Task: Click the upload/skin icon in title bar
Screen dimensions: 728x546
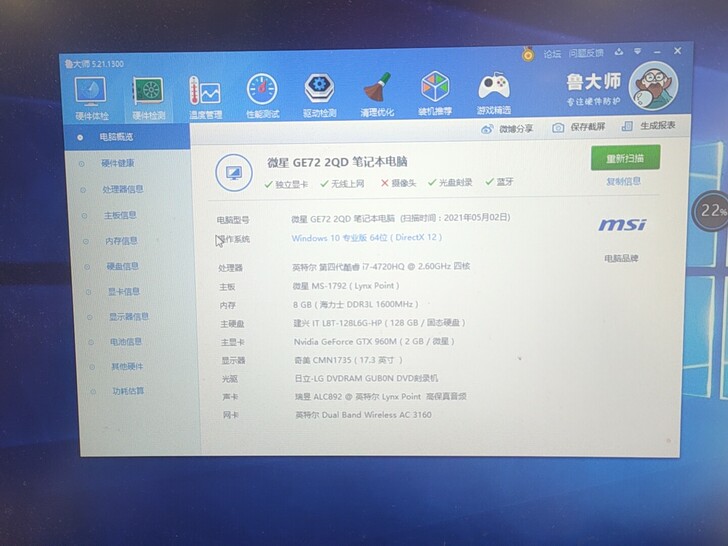Action: coord(619,52)
